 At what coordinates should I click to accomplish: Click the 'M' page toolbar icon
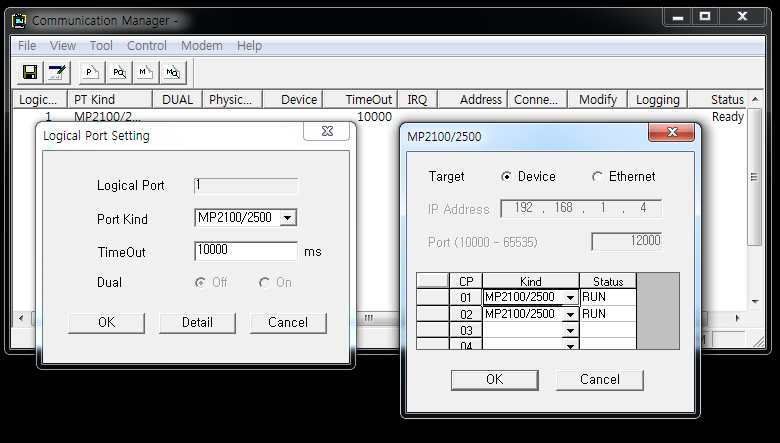point(146,73)
